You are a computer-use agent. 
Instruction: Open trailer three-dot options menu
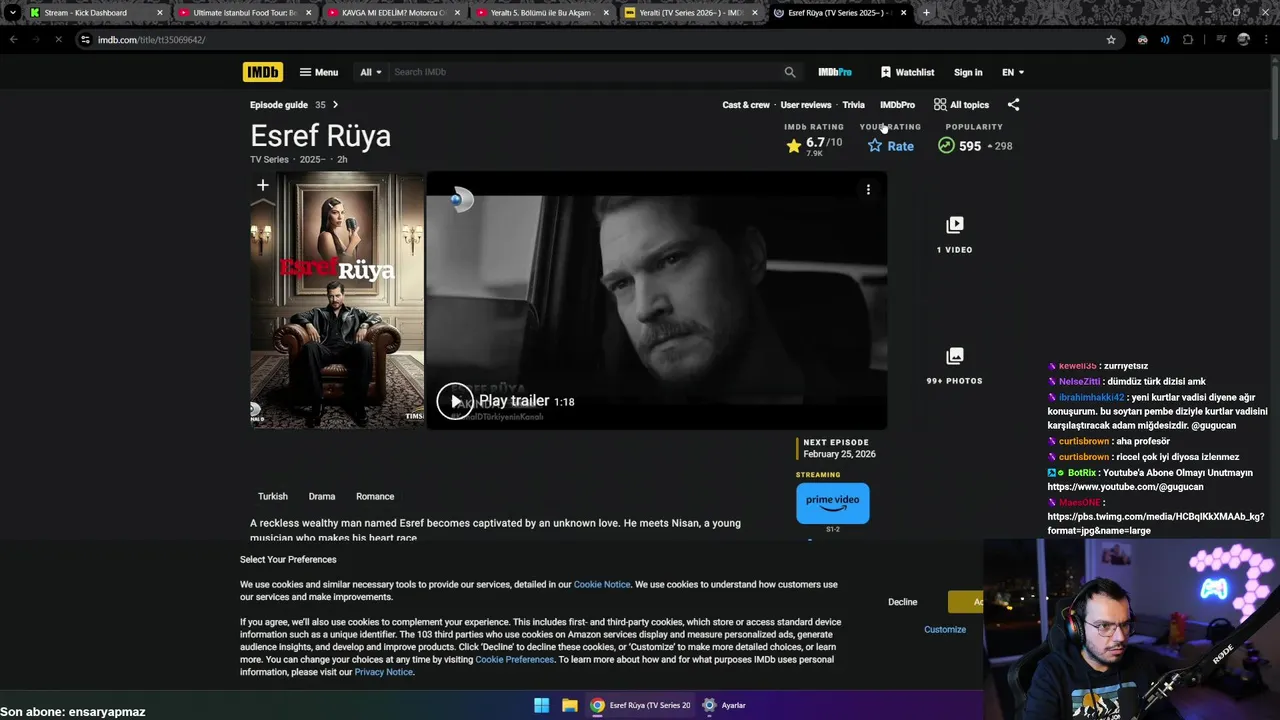point(868,190)
